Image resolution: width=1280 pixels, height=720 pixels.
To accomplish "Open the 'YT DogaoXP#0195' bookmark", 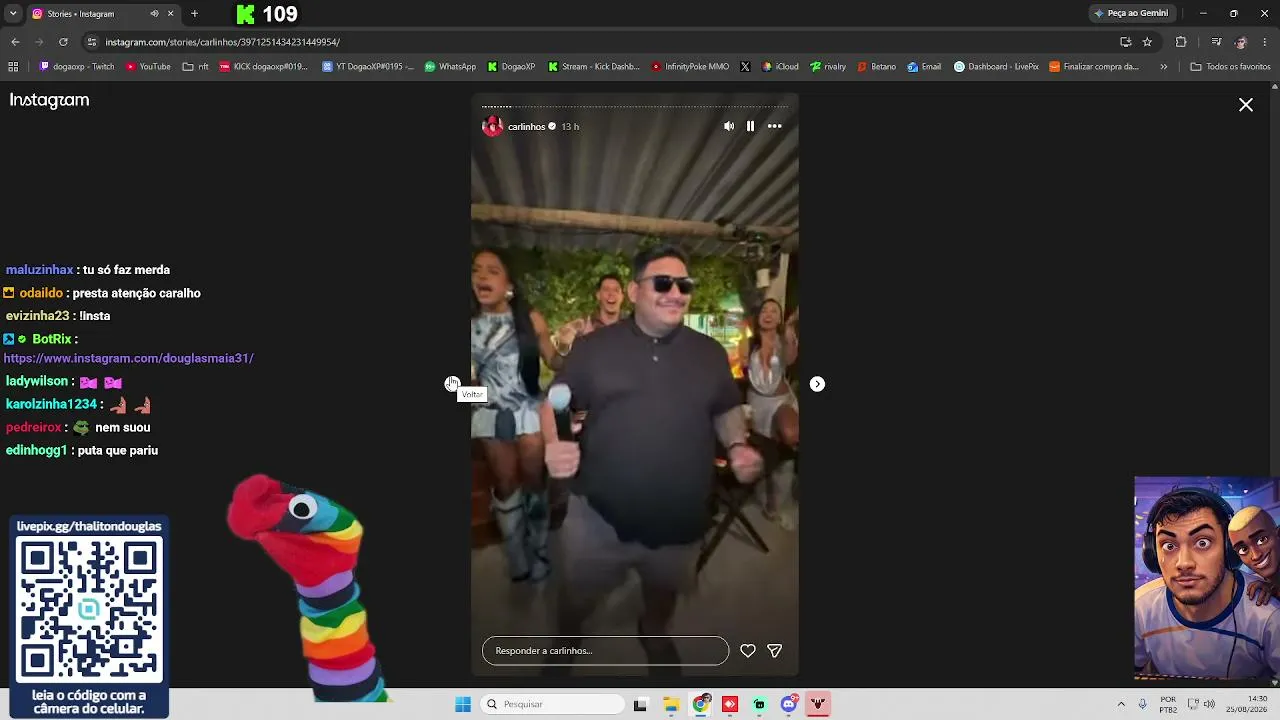I will click(x=368, y=67).
